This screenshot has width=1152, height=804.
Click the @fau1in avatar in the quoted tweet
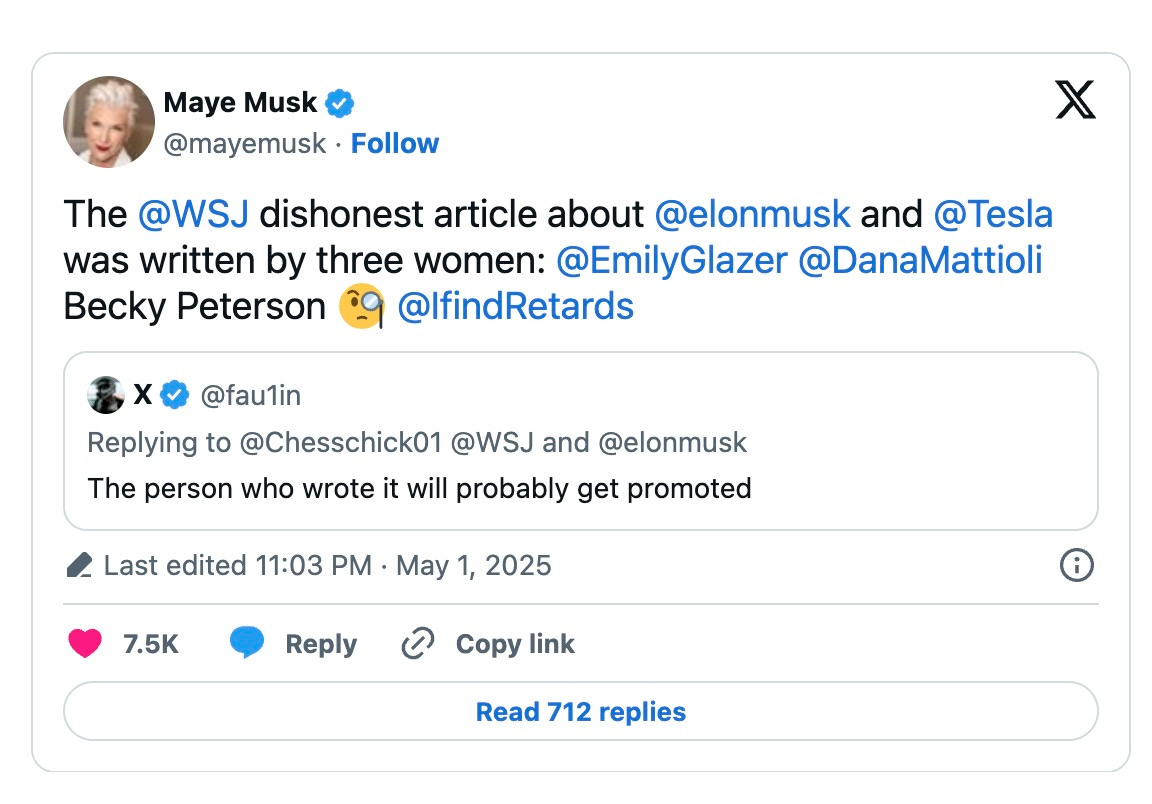(x=105, y=394)
